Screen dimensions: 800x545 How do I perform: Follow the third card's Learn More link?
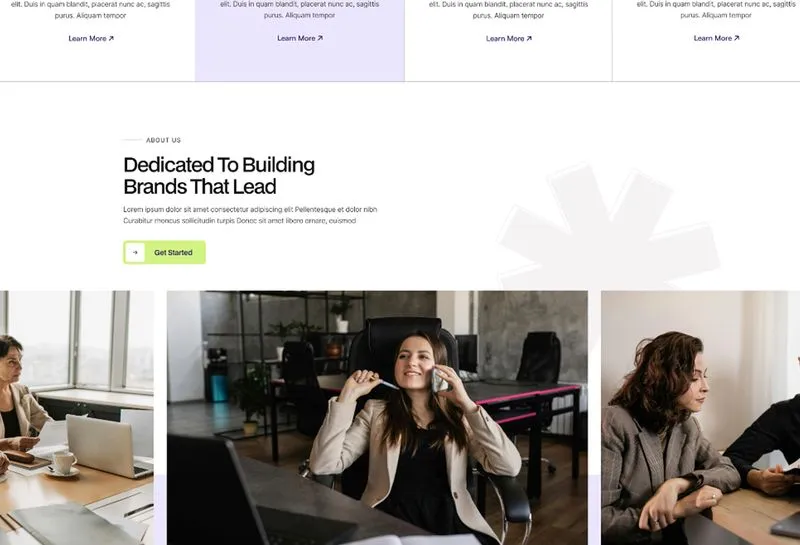point(509,38)
